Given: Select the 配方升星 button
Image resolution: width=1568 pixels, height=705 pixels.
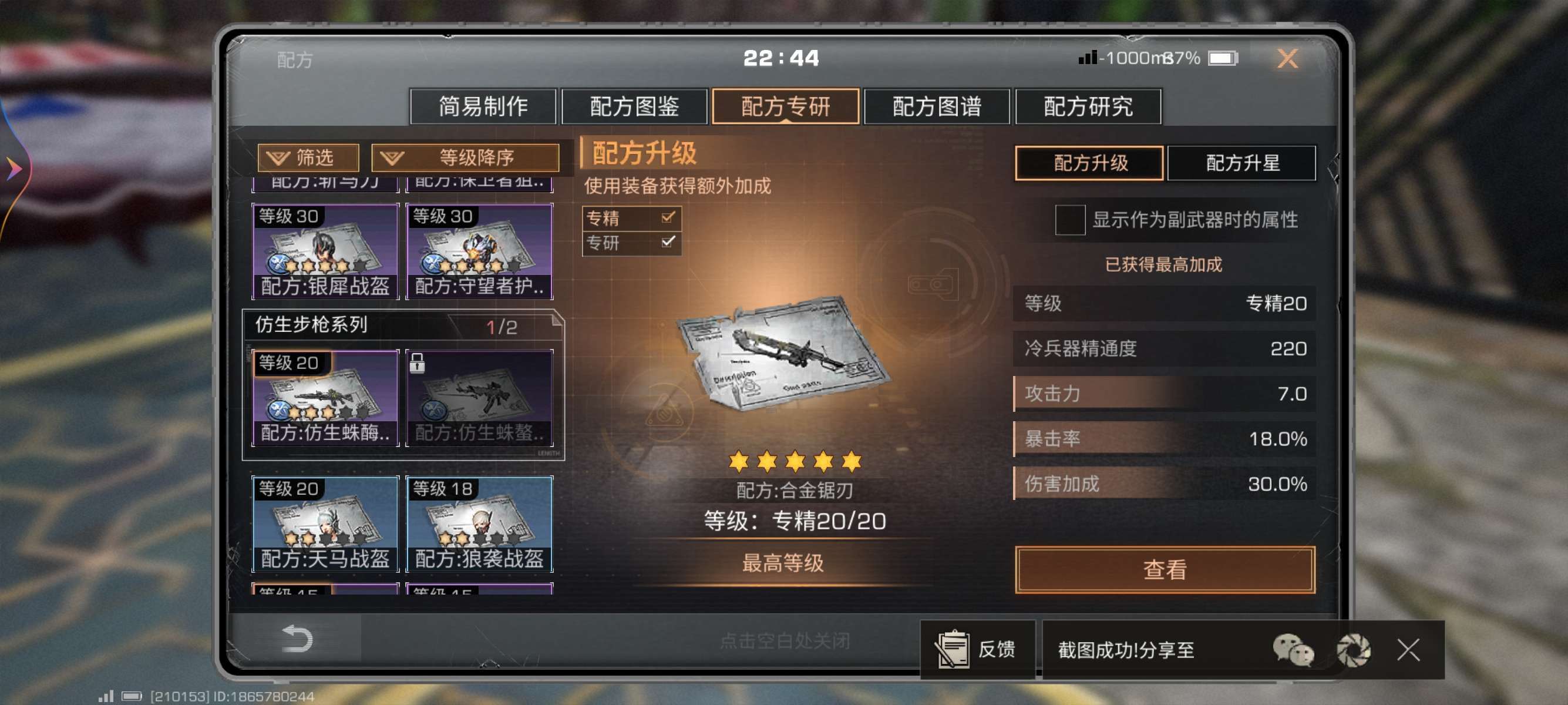Looking at the screenshot, I should [x=1241, y=163].
